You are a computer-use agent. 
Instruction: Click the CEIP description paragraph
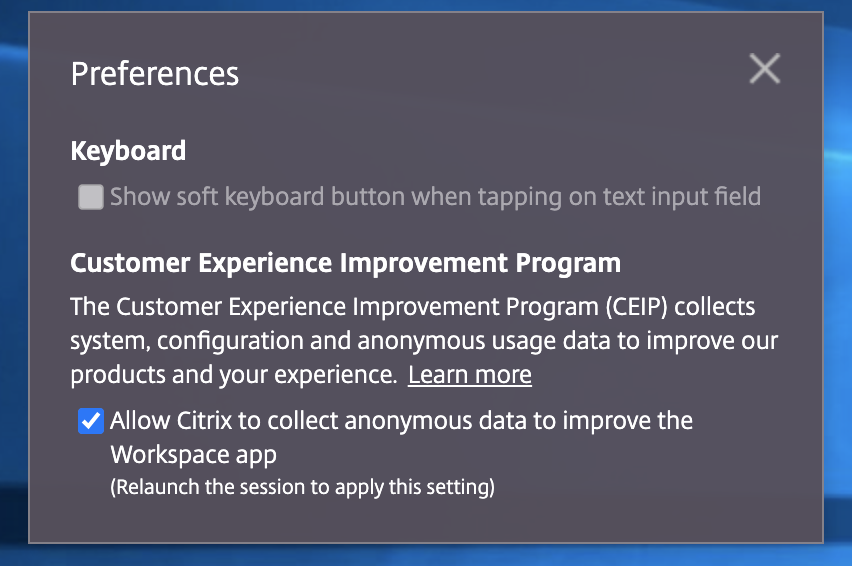(420, 340)
